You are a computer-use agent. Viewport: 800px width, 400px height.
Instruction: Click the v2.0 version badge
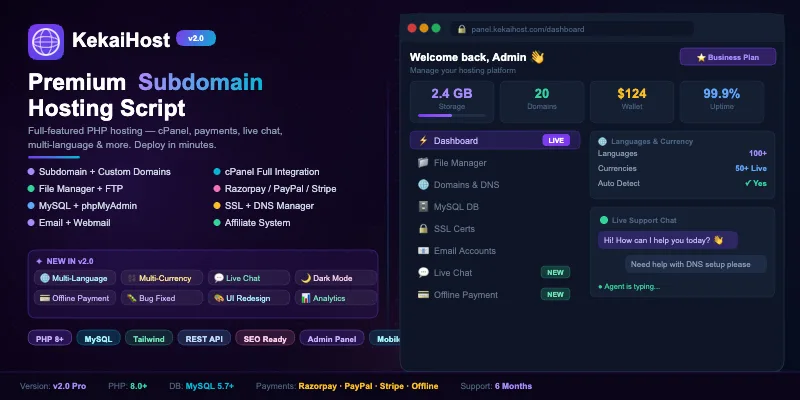point(196,38)
